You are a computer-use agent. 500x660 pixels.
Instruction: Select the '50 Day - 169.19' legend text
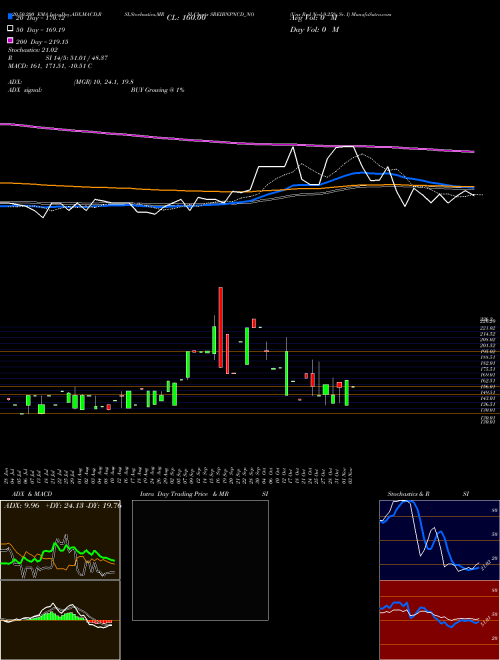[x=40, y=30]
